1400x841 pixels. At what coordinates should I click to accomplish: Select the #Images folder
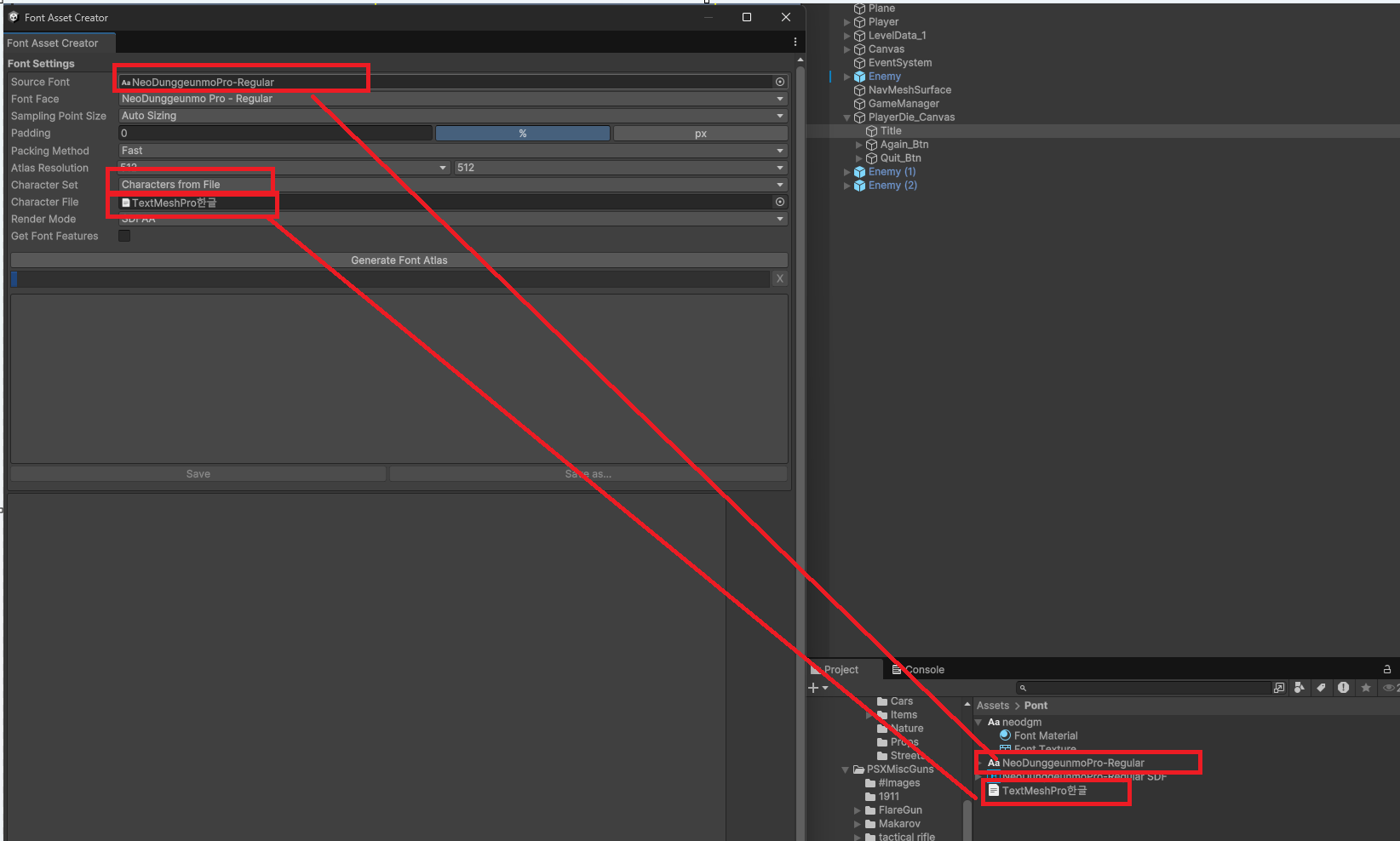tap(898, 783)
